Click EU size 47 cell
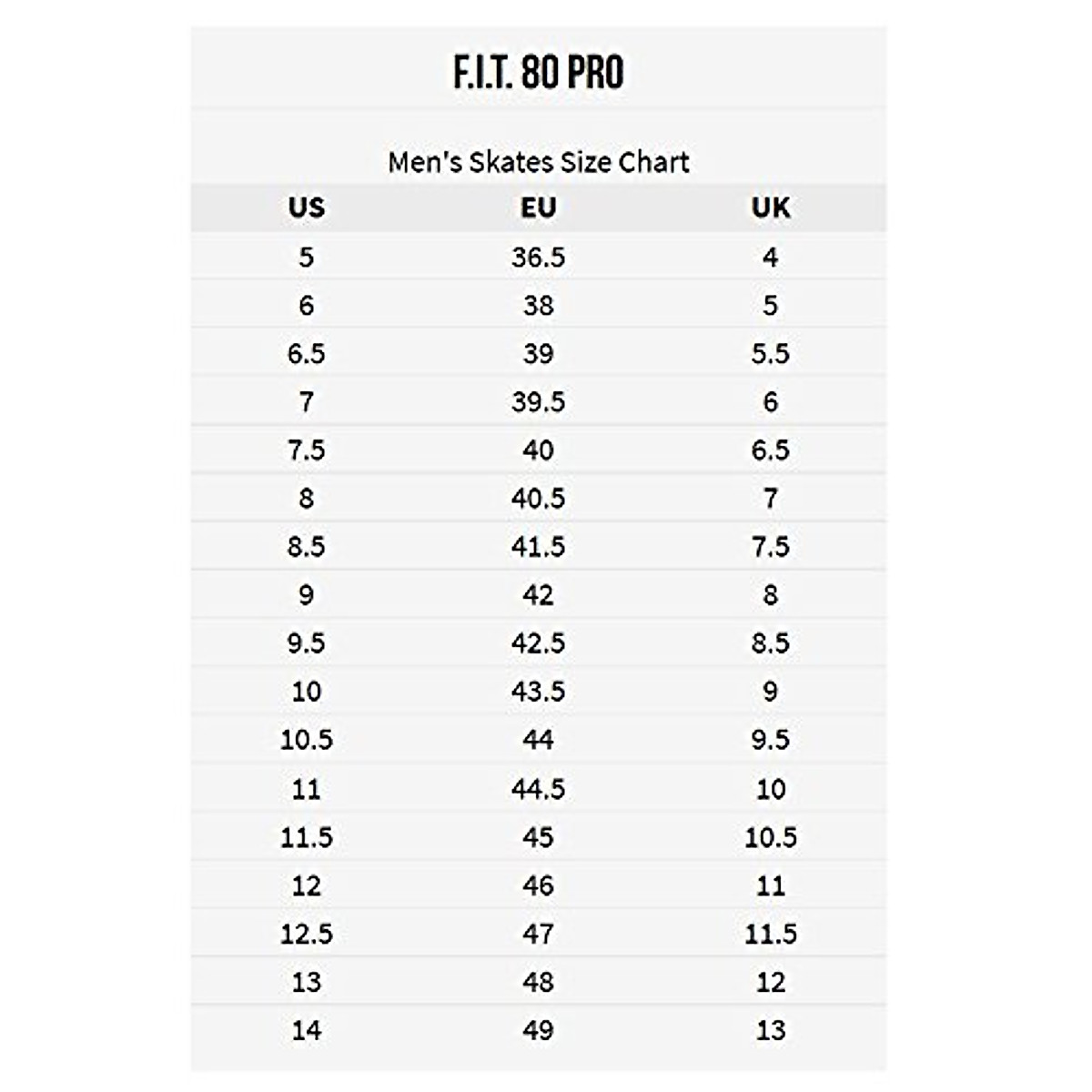The image size is (1092, 1092). (538, 933)
